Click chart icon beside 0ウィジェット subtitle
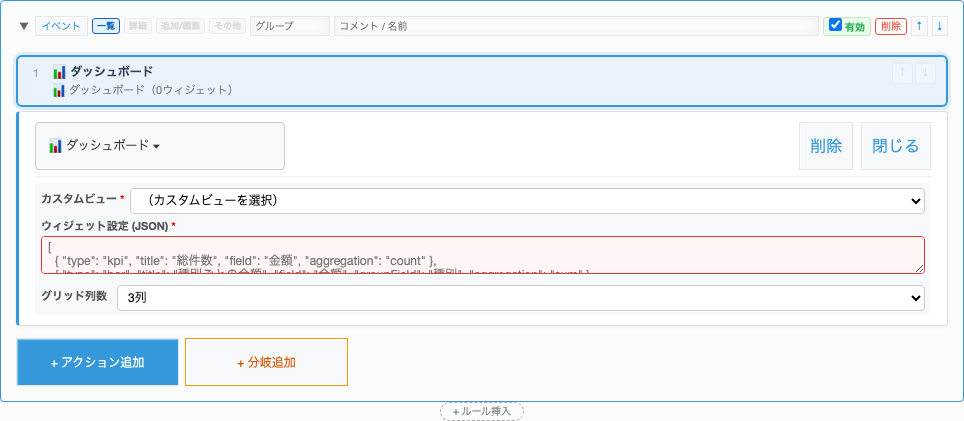 click(59, 90)
